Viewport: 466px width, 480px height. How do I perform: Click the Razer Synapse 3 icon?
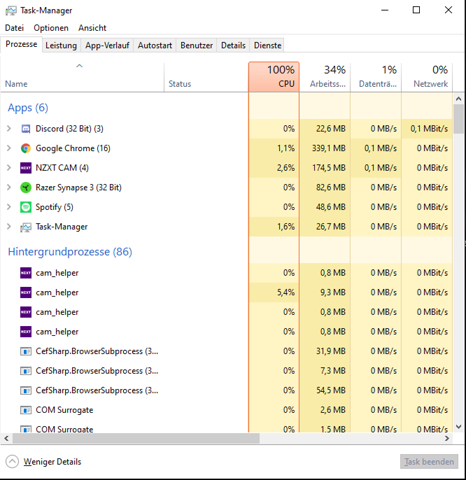(x=26, y=187)
